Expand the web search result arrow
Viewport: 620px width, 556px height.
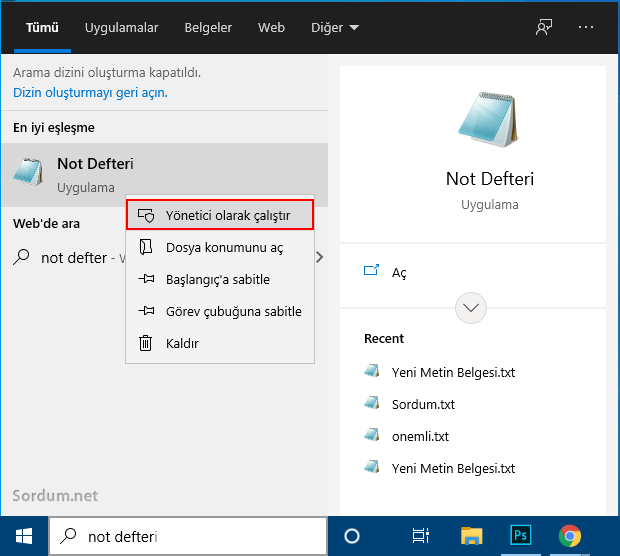pyautogui.click(x=319, y=257)
